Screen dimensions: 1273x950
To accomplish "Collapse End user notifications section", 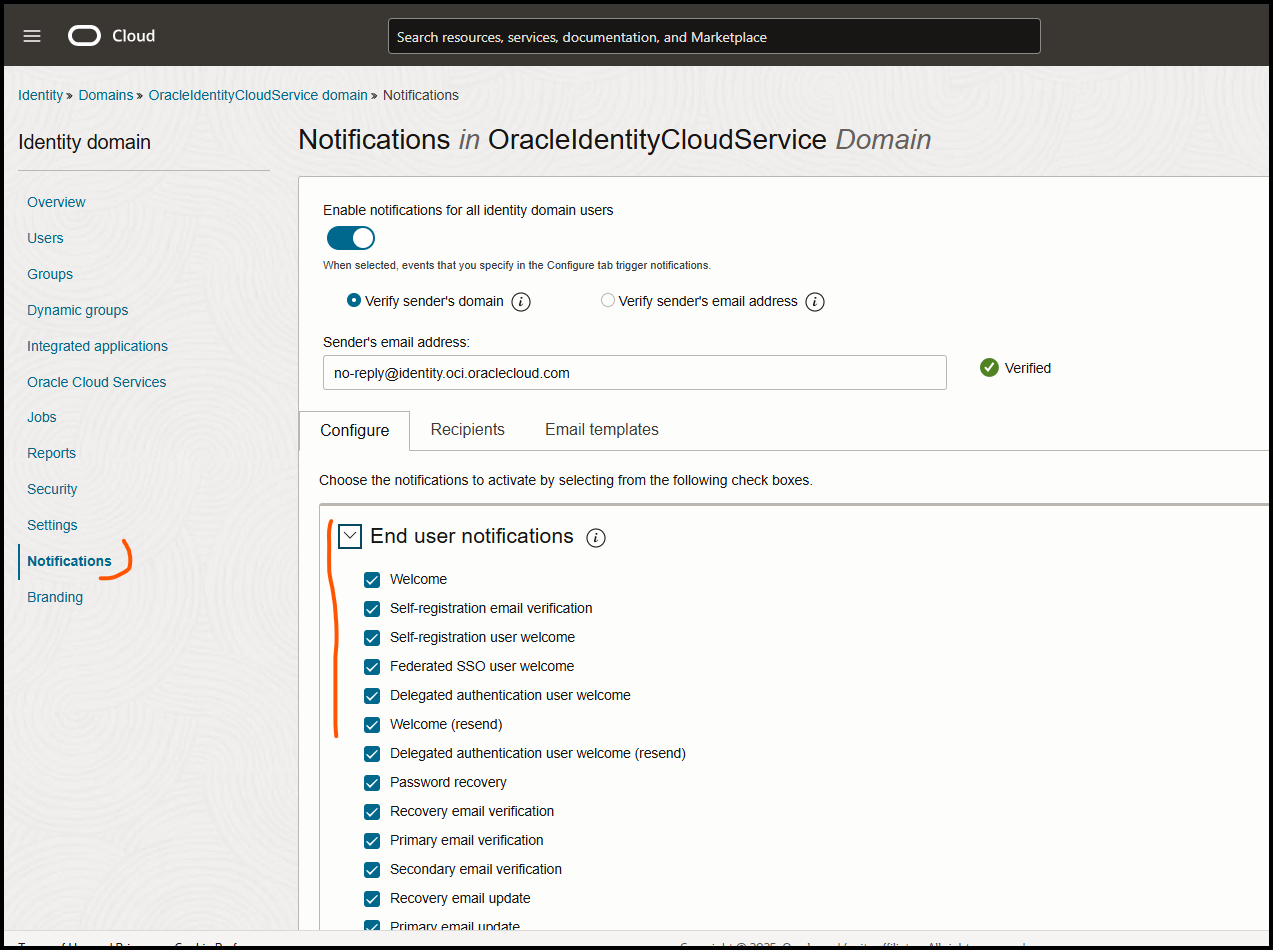I will pos(350,537).
